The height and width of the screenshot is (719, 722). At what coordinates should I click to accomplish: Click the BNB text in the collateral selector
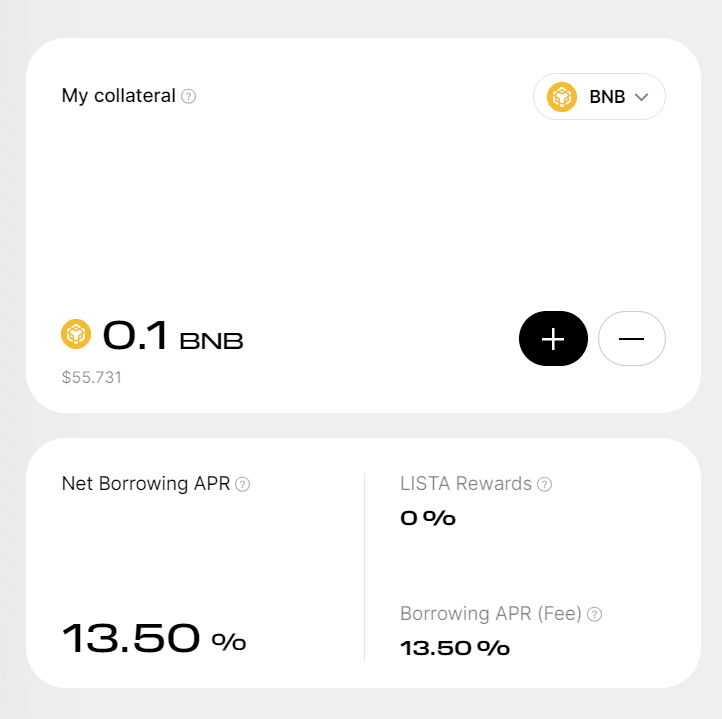click(607, 97)
